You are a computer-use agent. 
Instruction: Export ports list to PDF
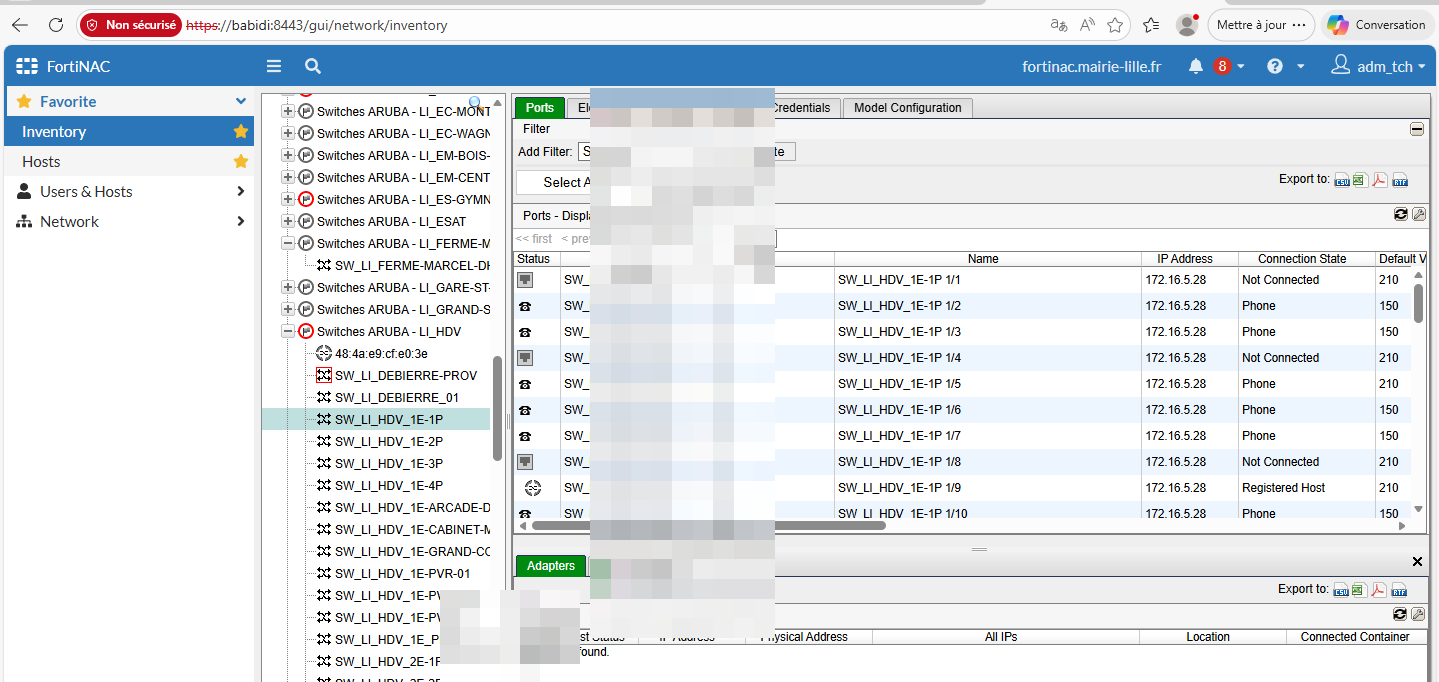coord(1379,180)
